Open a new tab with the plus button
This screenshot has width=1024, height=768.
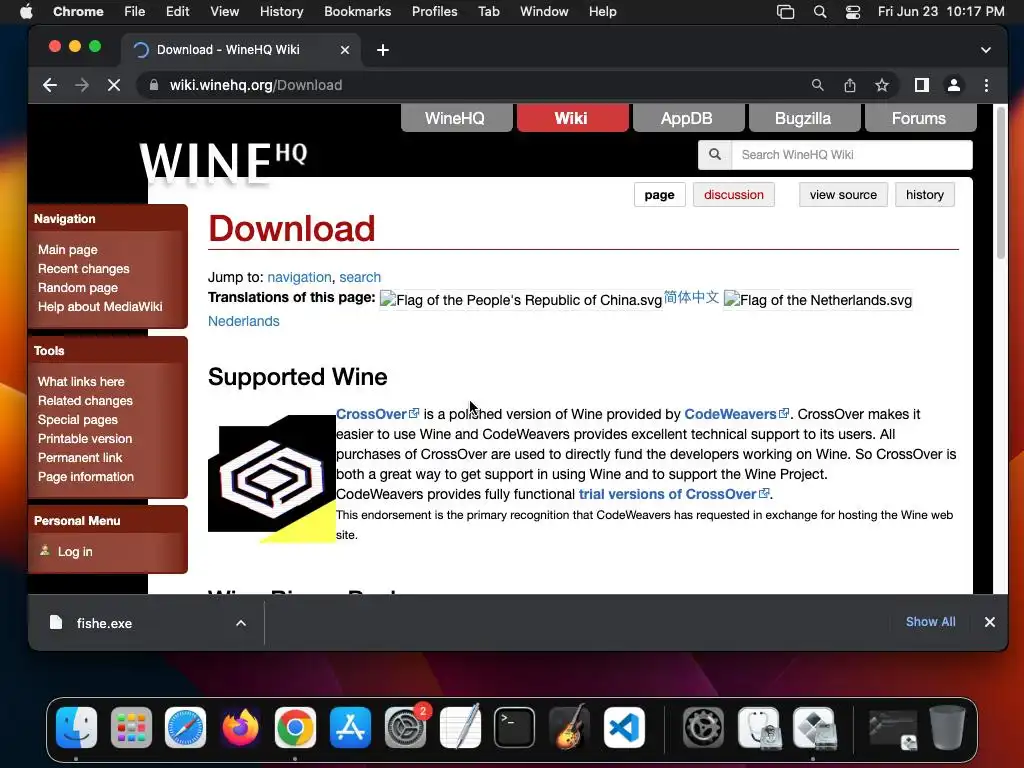coord(383,50)
